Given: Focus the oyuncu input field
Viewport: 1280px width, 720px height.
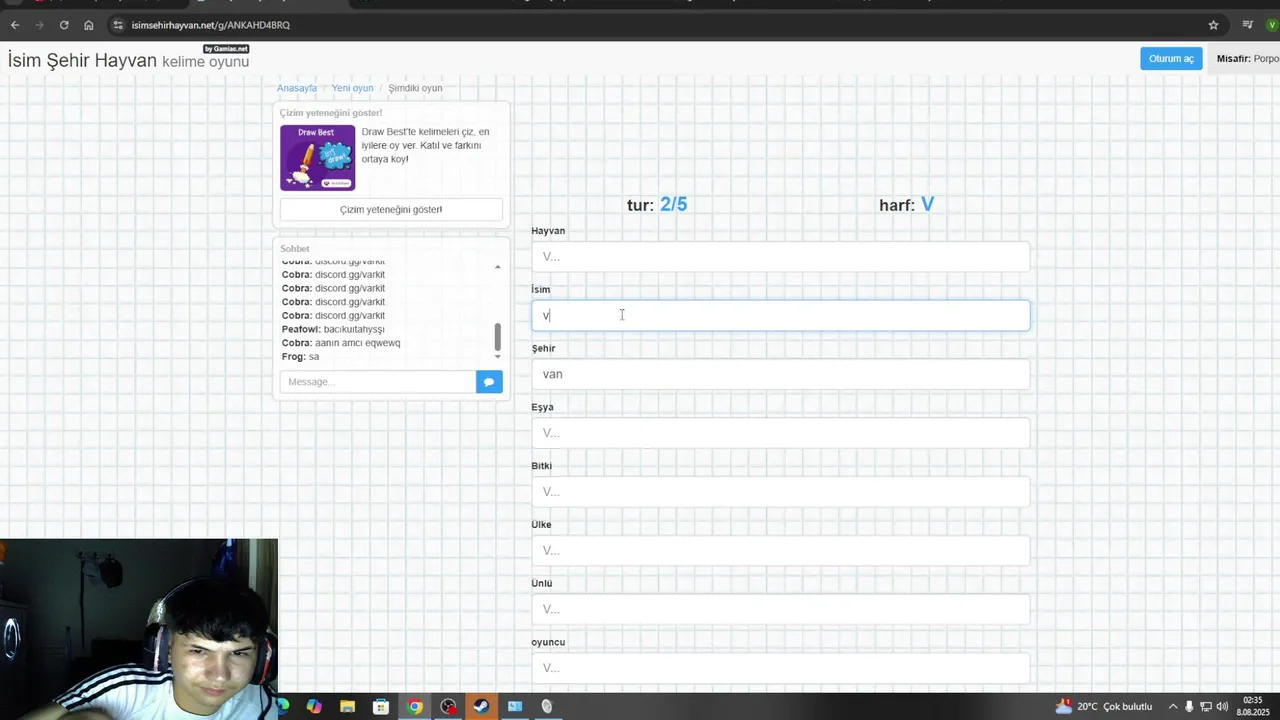Looking at the screenshot, I should click(780, 668).
